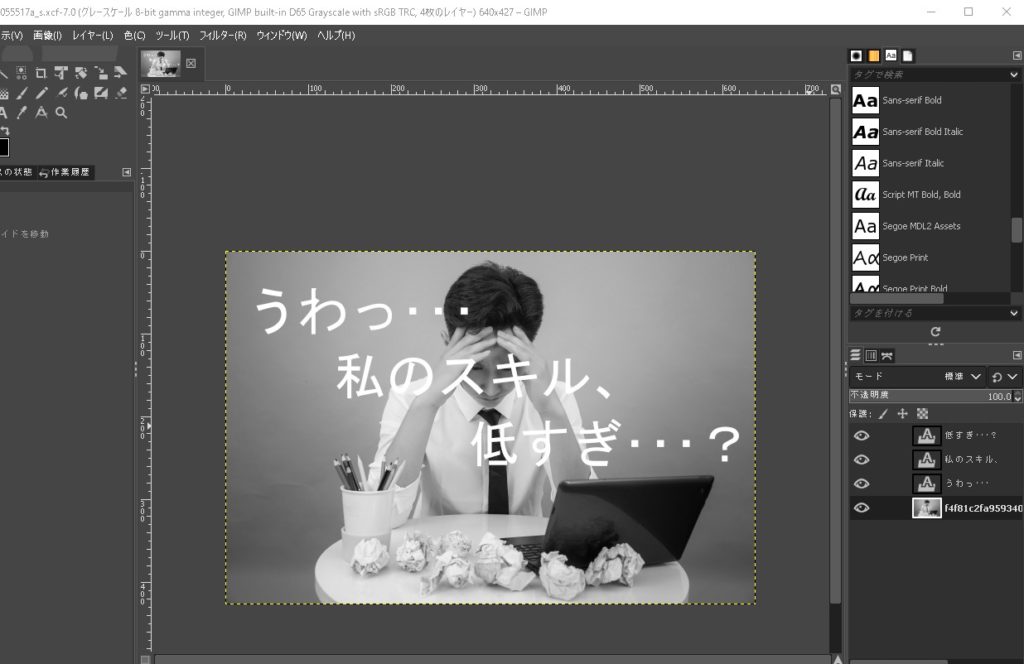The image size is (1024, 664).
Task: Select the Eraser tool
Action: pos(121,93)
